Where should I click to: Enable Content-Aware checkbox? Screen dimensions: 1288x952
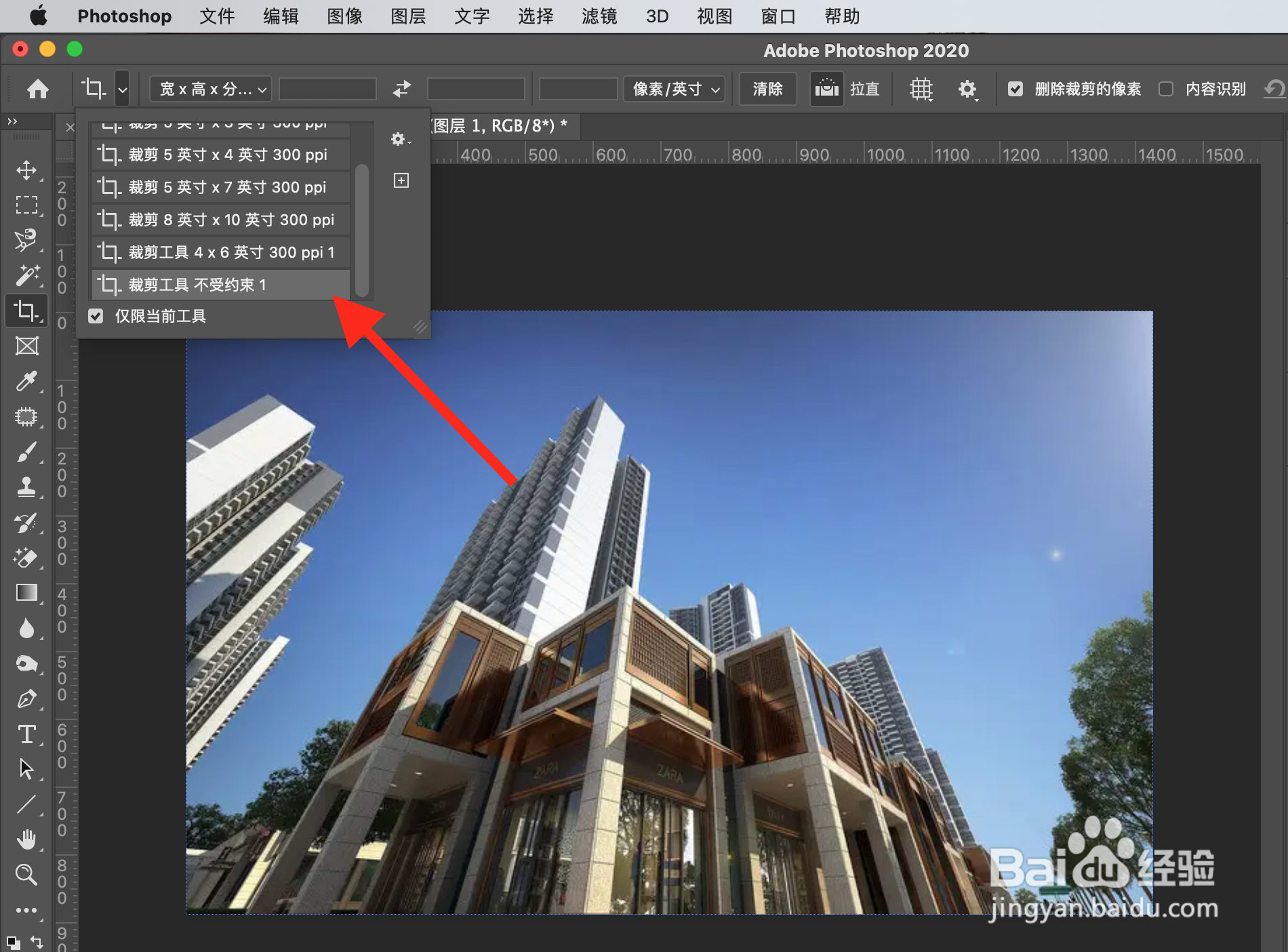(1166, 89)
